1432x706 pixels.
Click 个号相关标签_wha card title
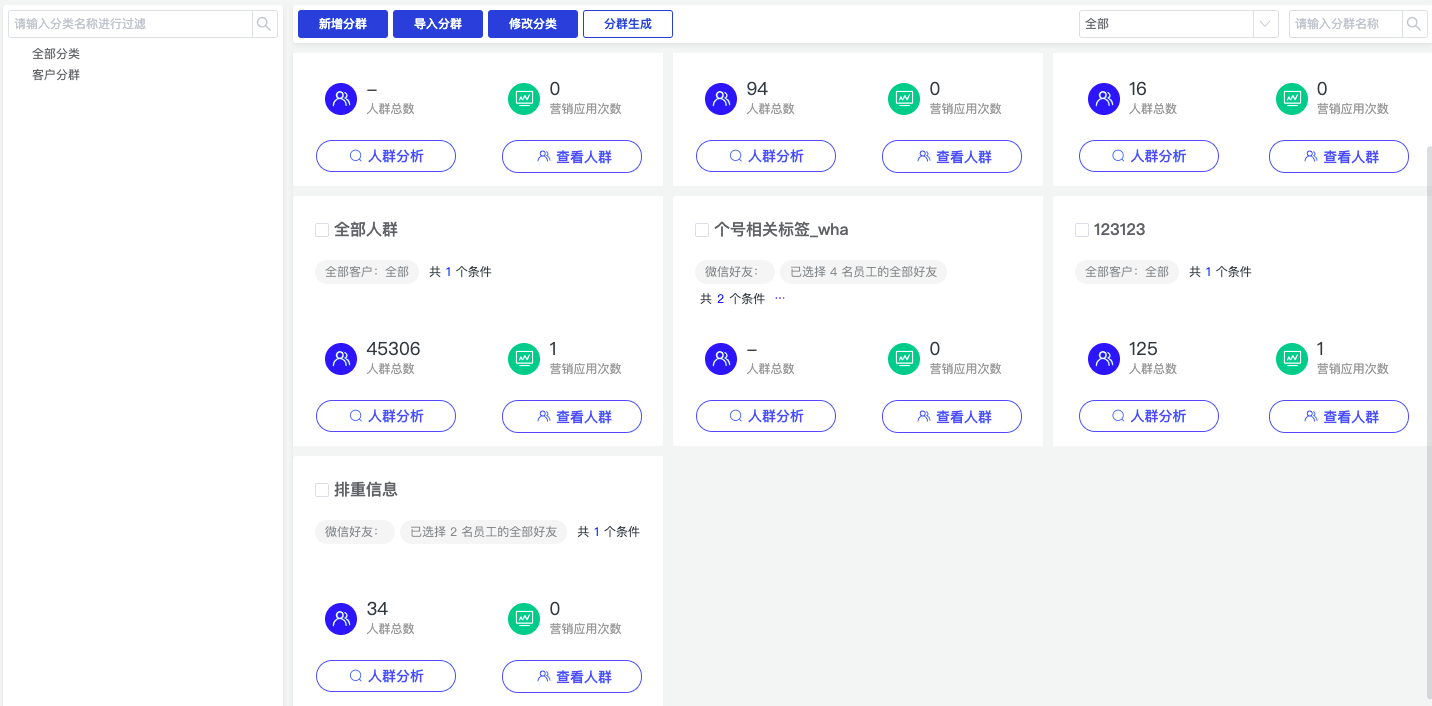(781, 230)
